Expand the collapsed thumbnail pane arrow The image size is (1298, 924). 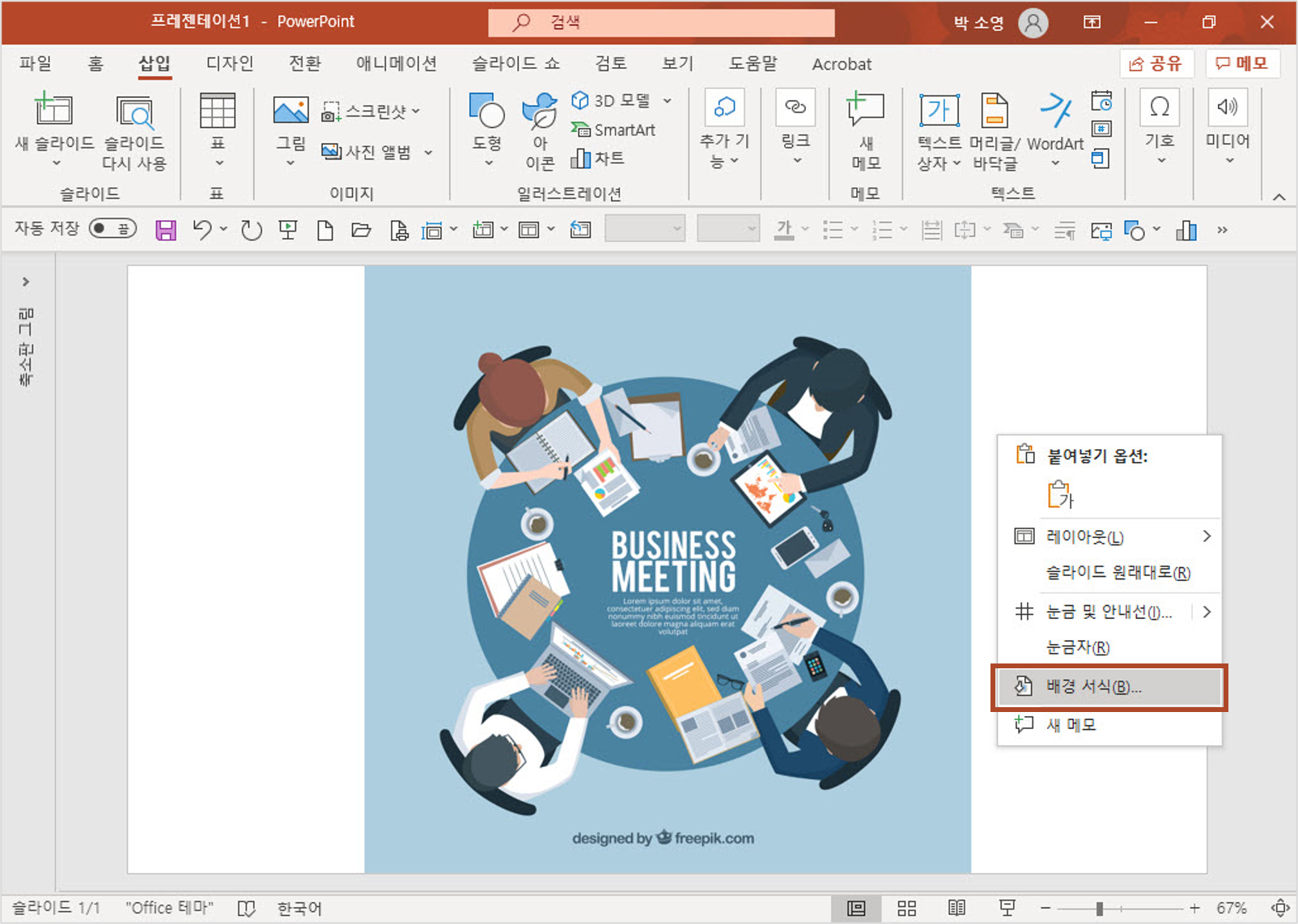click(26, 282)
